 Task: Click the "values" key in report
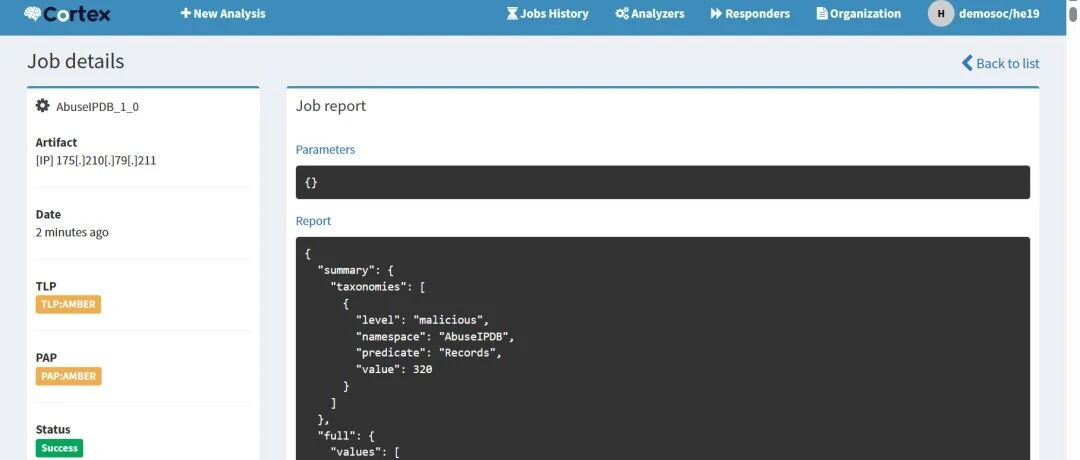click(355, 452)
